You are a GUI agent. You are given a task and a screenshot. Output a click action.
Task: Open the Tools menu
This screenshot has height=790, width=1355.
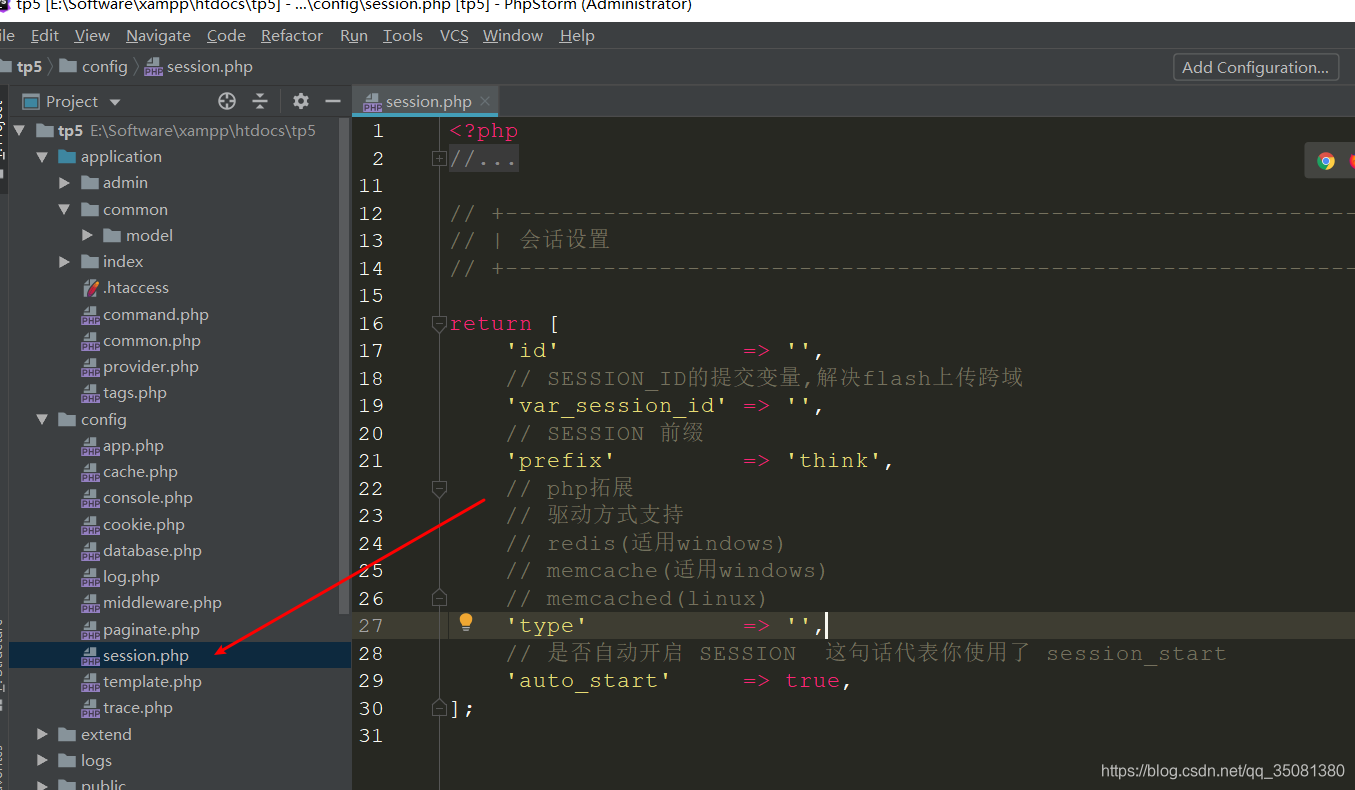pyautogui.click(x=402, y=35)
